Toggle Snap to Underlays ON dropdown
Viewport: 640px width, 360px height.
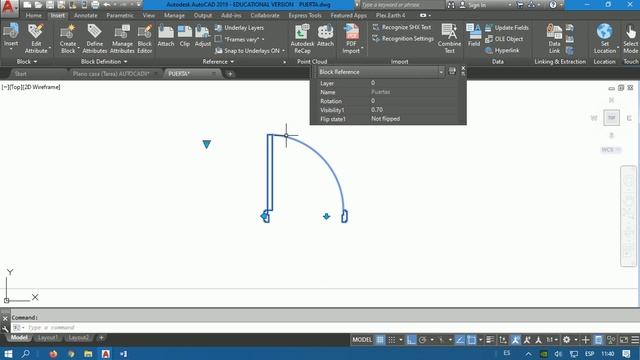click(x=283, y=51)
